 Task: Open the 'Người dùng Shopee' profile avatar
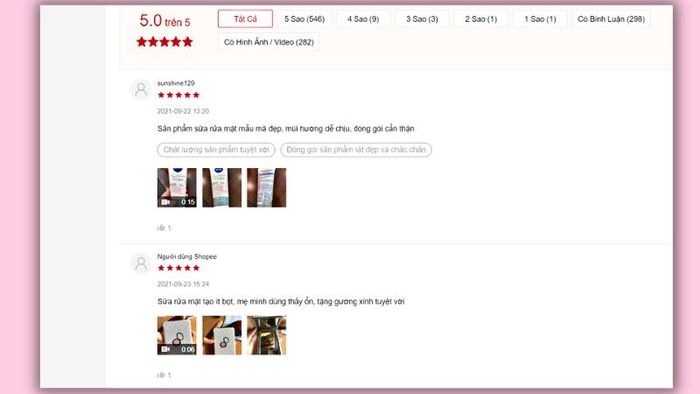(x=141, y=262)
